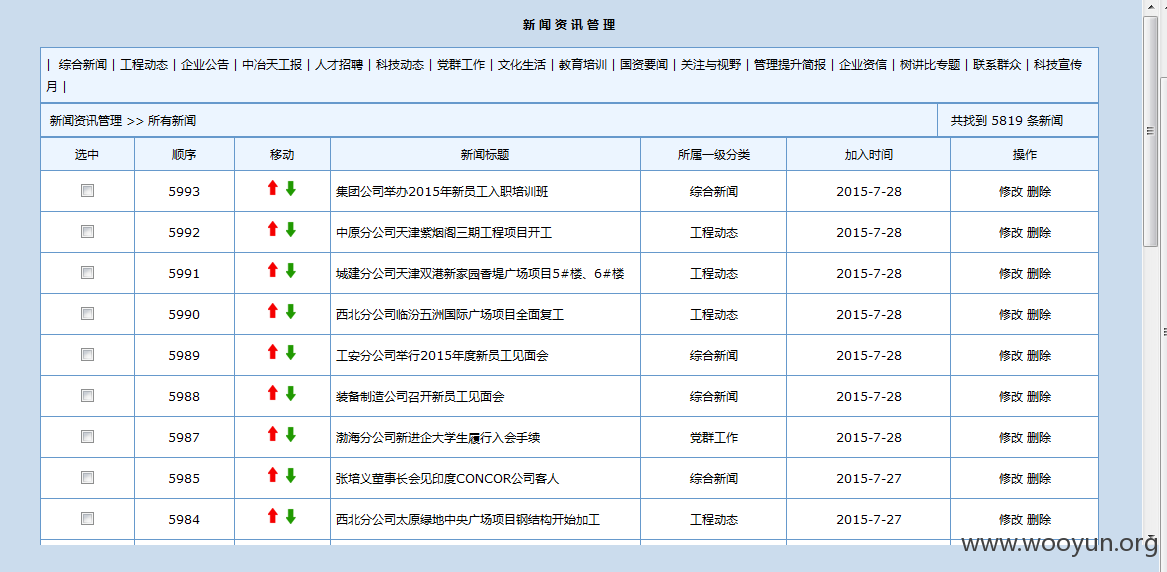Tick the checkbox in row 5992
Screen dimensions: 1167x572
click(x=87, y=231)
